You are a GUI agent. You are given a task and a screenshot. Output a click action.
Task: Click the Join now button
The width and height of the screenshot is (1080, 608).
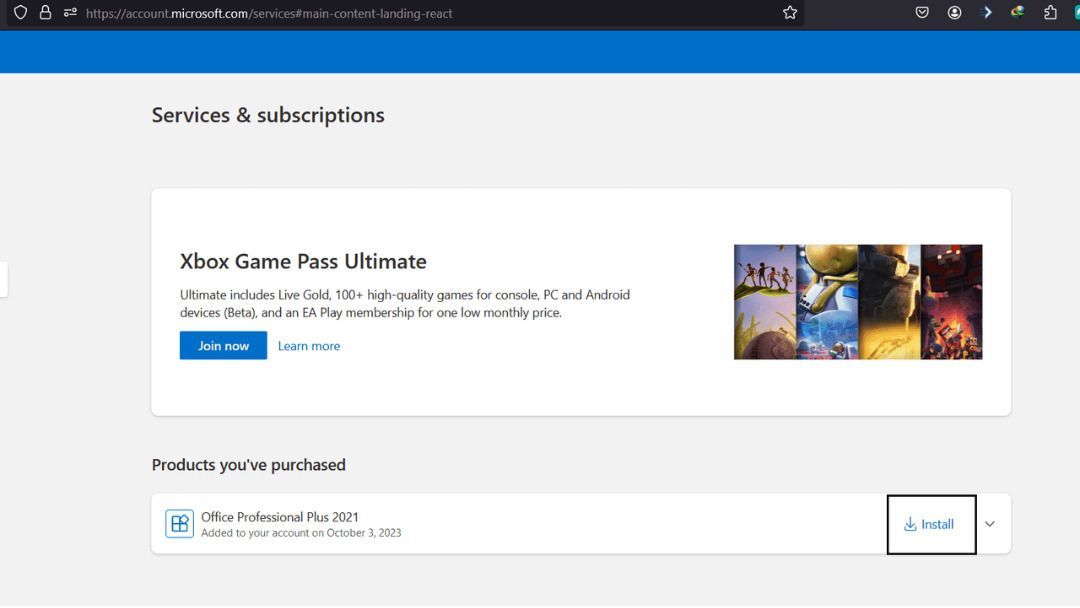[x=223, y=346]
